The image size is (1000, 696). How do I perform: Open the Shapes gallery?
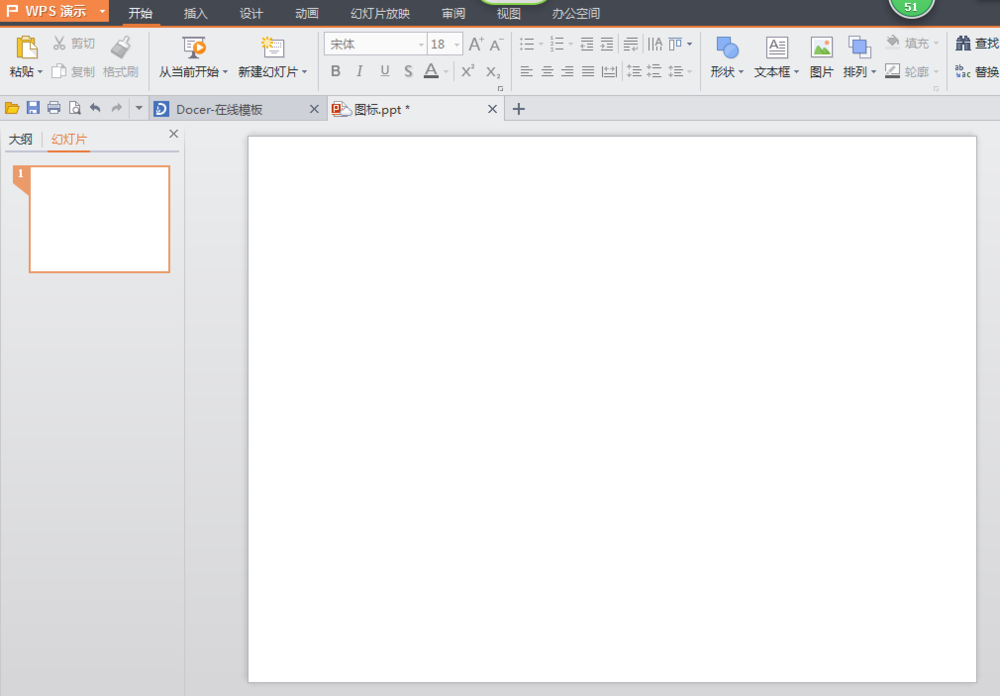727,56
